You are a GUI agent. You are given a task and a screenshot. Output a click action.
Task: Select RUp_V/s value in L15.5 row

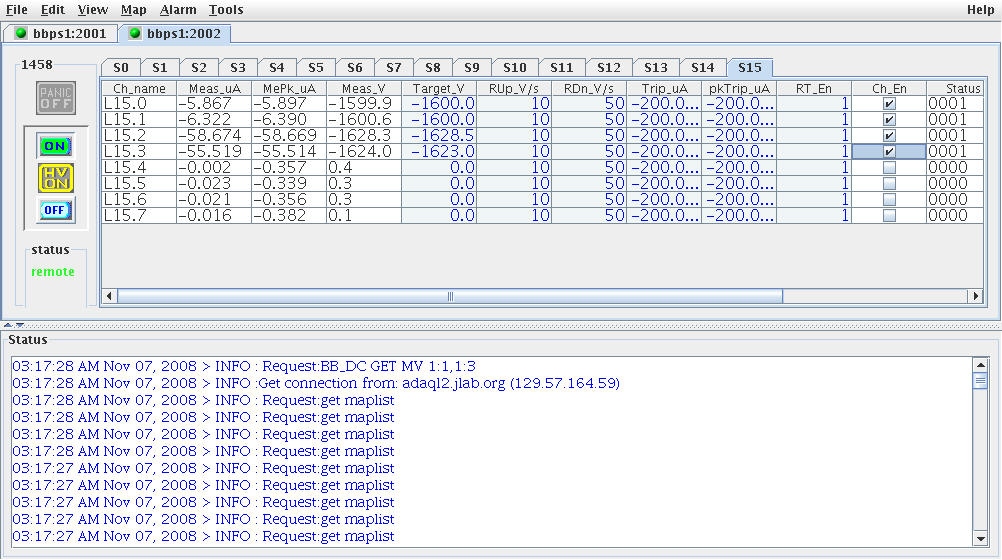[x=514, y=183]
